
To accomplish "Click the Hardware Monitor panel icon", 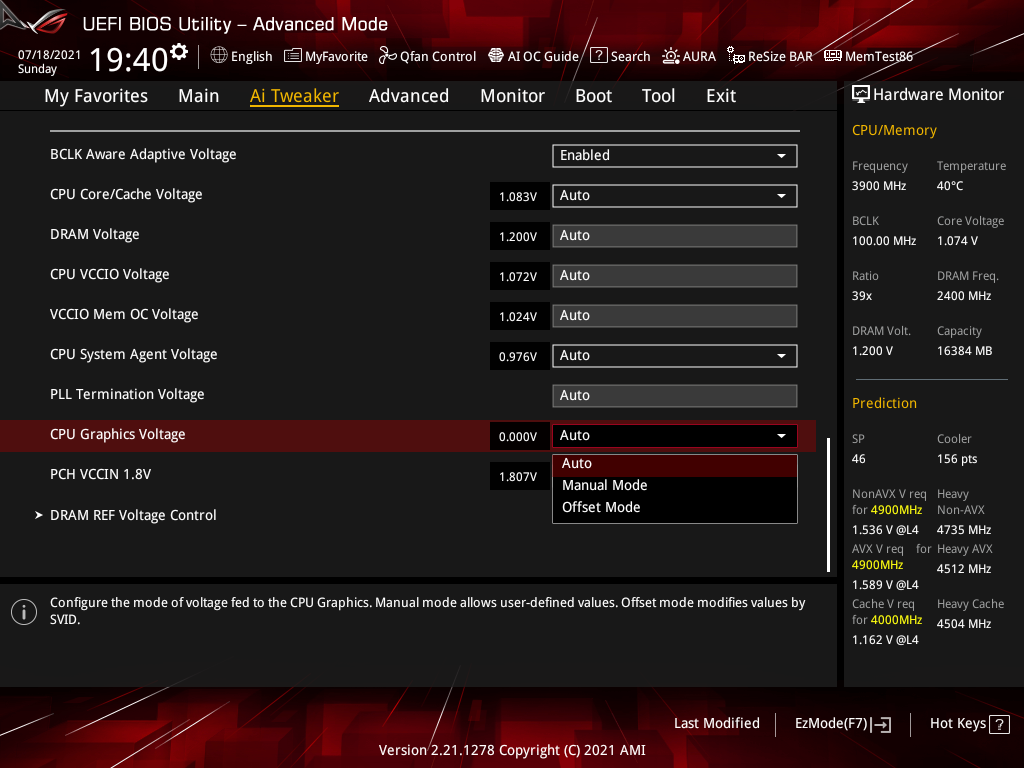I will click(x=861, y=93).
